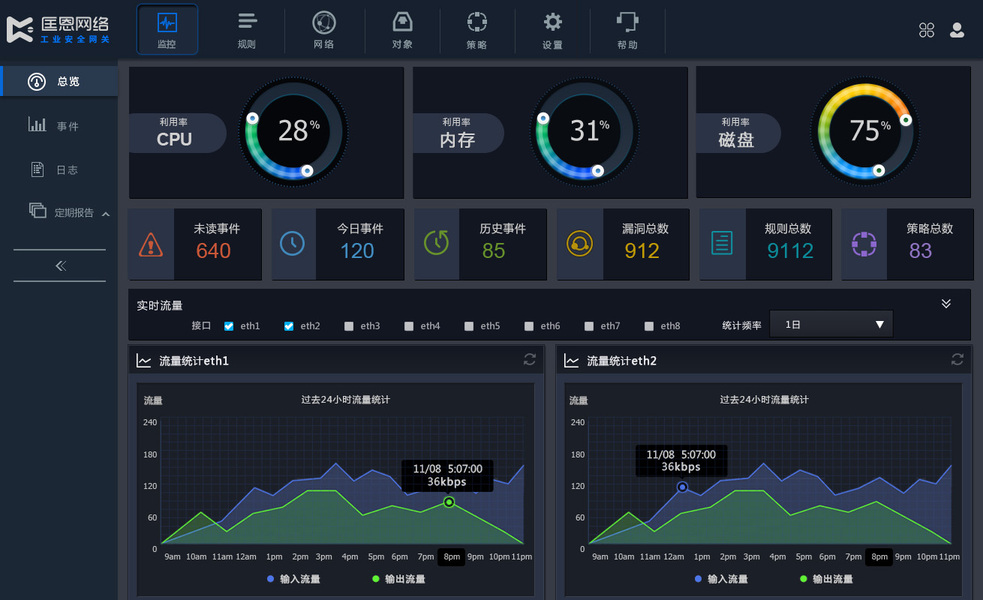Check the eth6 interface checkbox
This screenshot has width=983, height=600.
[529, 326]
